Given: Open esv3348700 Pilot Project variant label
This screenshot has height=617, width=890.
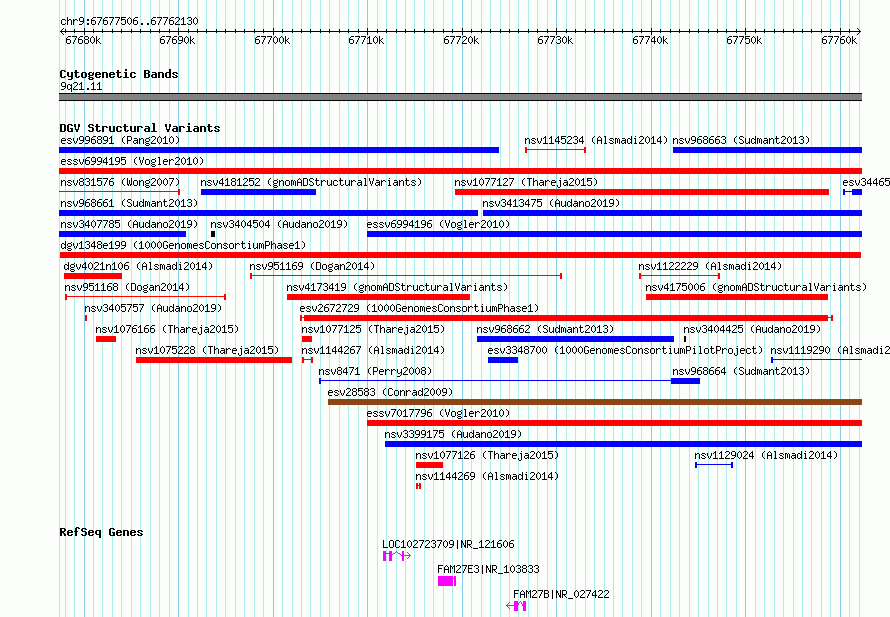Looking at the screenshot, I should click(x=625, y=350).
